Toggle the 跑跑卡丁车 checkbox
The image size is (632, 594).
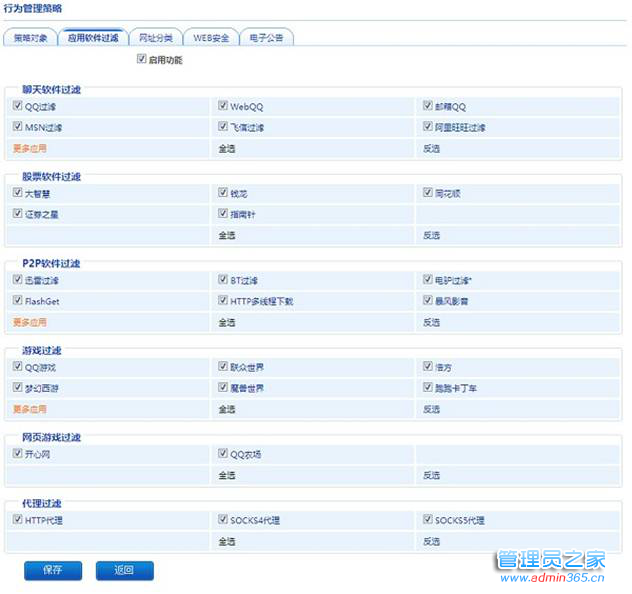click(428, 388)
